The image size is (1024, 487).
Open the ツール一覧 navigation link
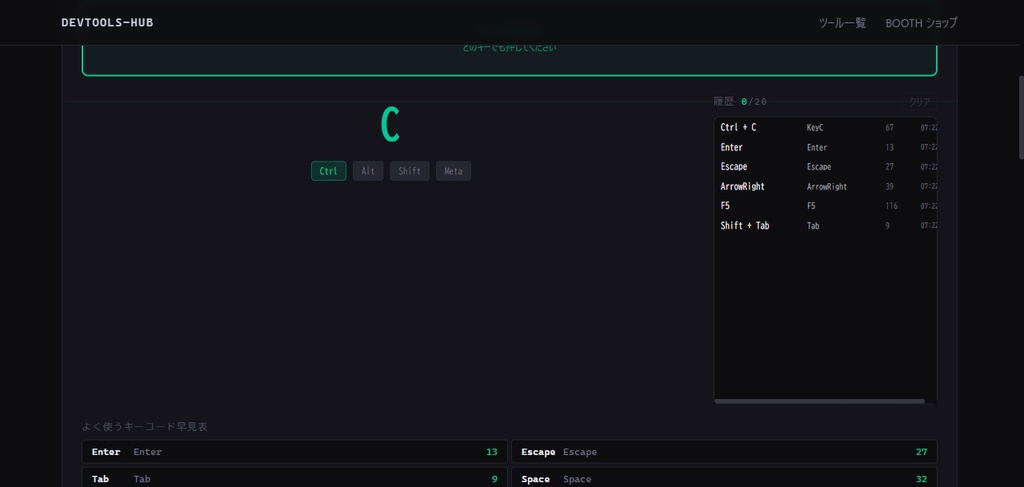click(x=842, y=23)
